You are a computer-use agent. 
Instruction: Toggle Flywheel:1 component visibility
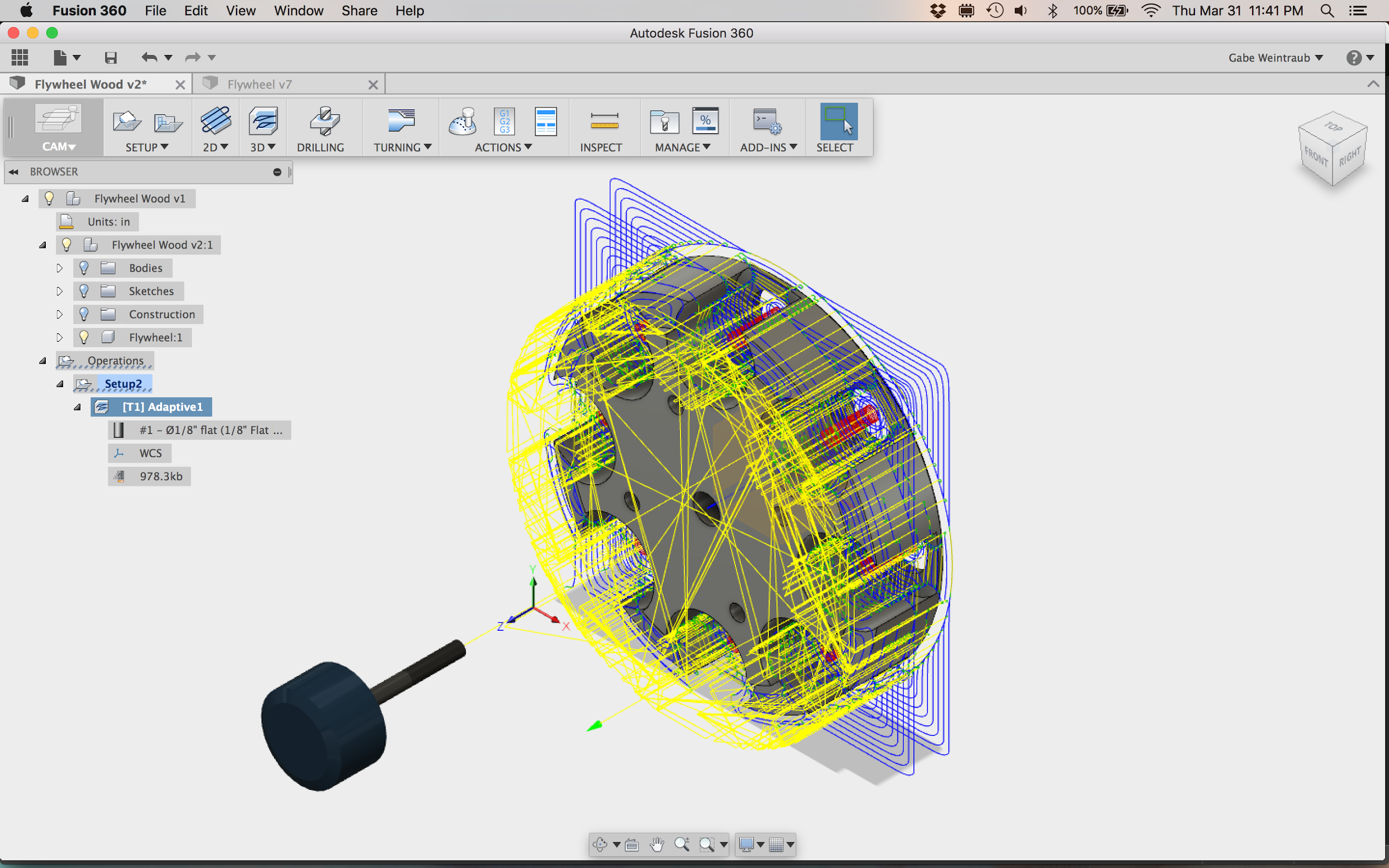[84, 337]
